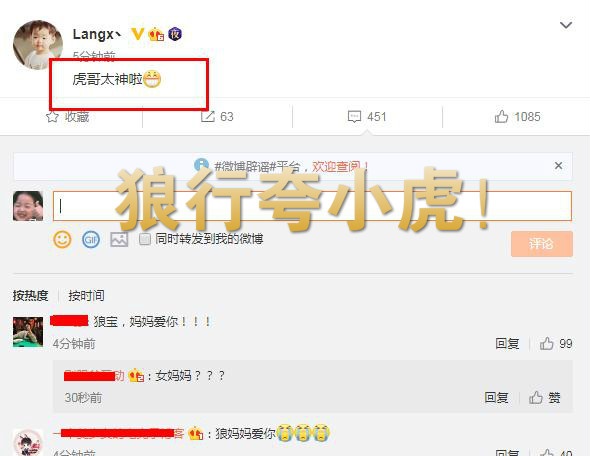
Task: Open the GIF picker icon
Action: click(x=91, y=240)
